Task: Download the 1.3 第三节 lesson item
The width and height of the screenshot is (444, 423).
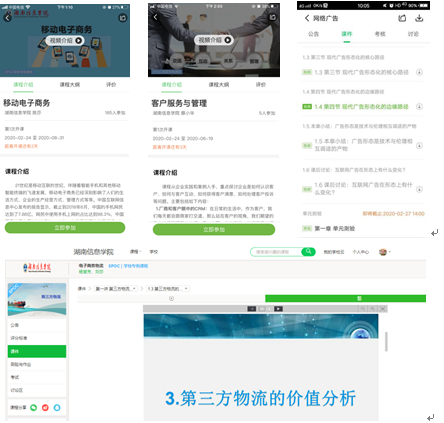Action: (x=419, y=72)
